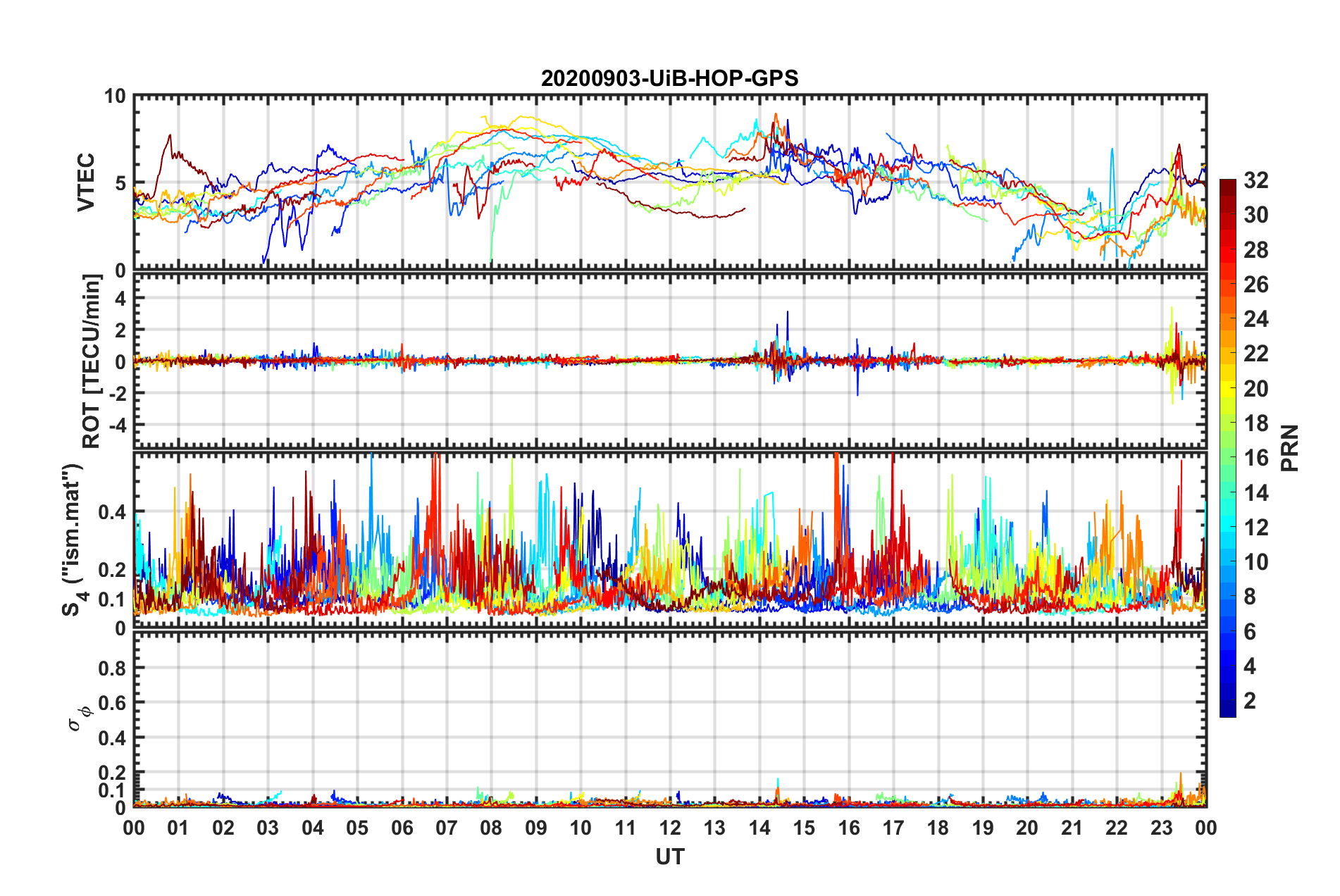Click the plot title 20200903-UiB-HOP-GPS
The height and width of the screenshot is (896, 1340).
[669, 78]
